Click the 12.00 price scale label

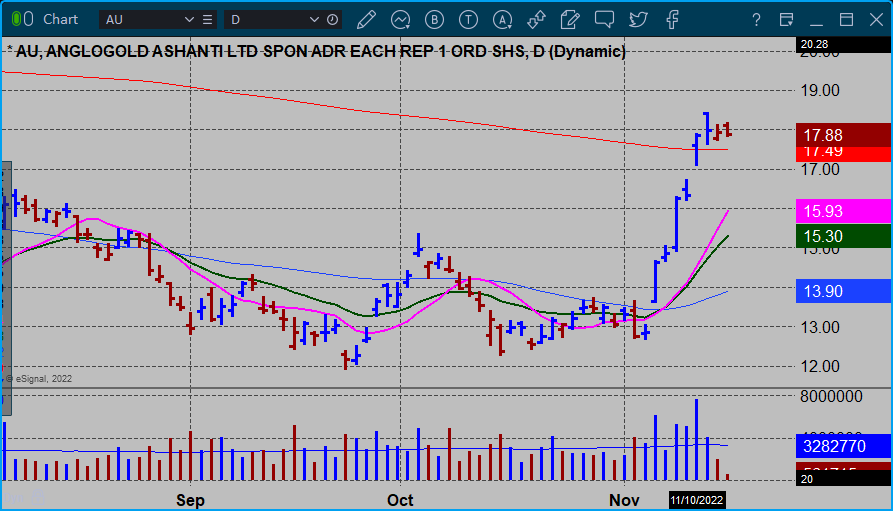click(820, 366)
